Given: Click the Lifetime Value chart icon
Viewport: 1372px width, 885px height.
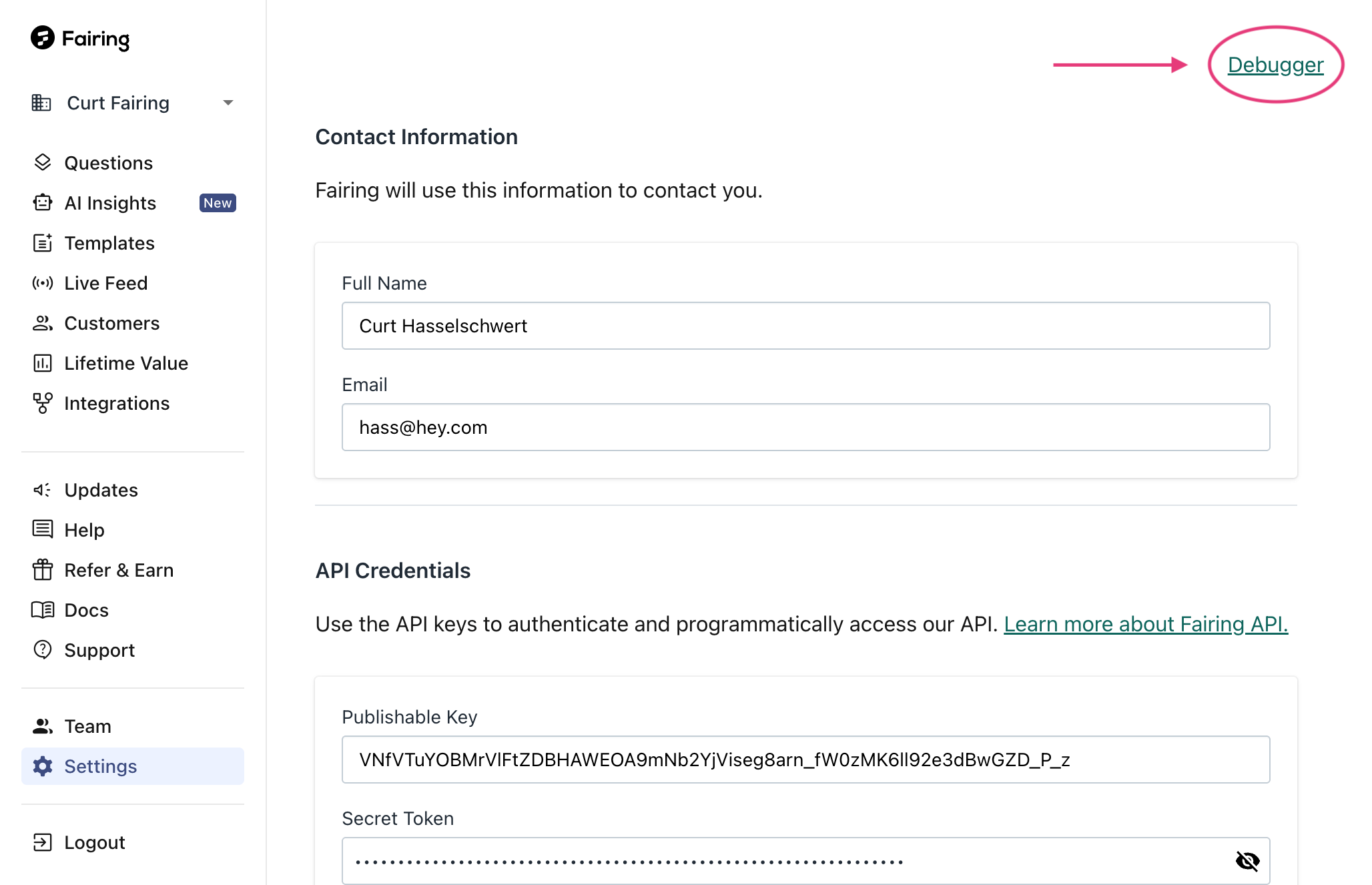Looking at the screenshot, I should [43, 363].
